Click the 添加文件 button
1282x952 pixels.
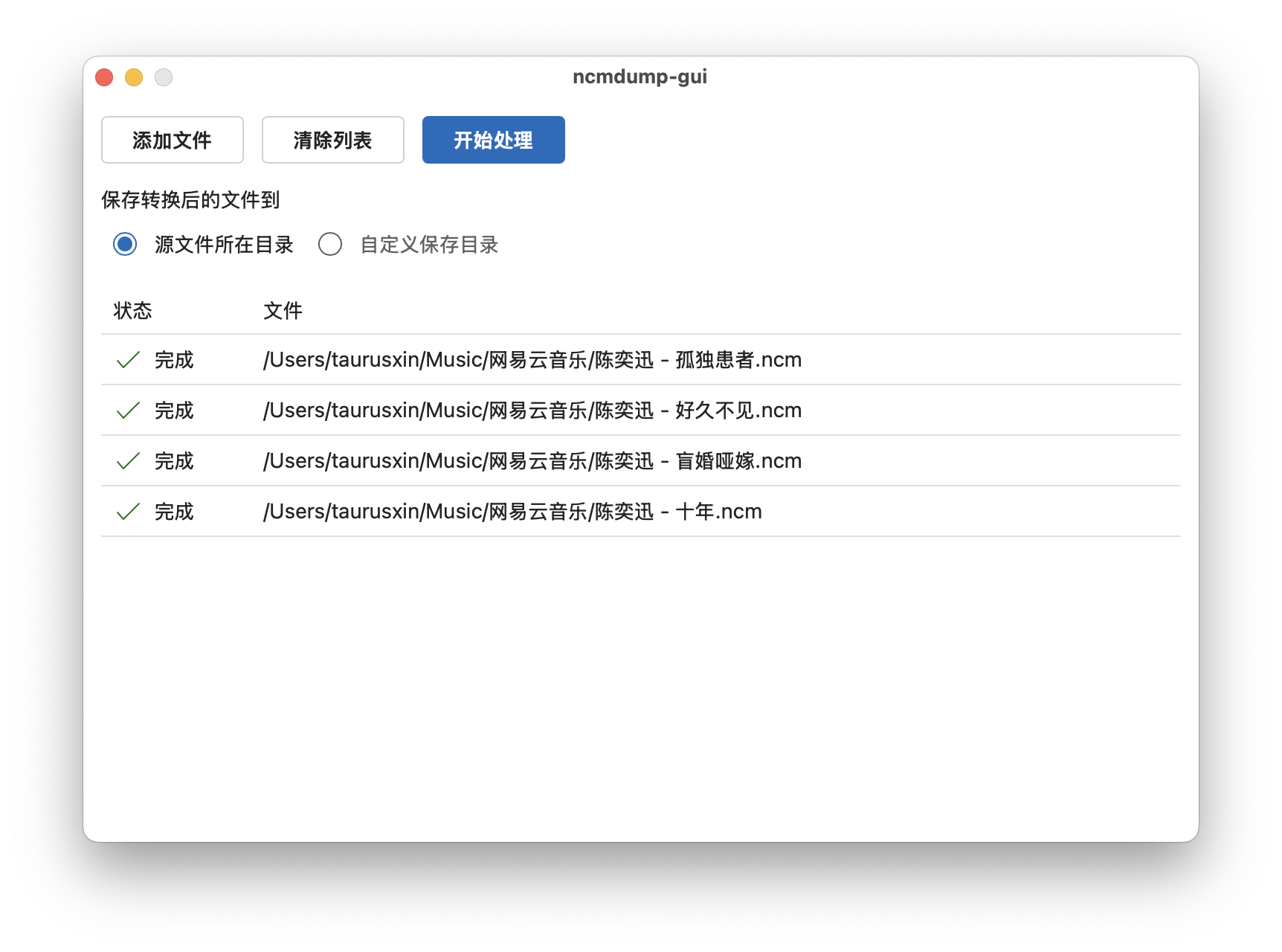pyautogui.click(x=172, y=140)
